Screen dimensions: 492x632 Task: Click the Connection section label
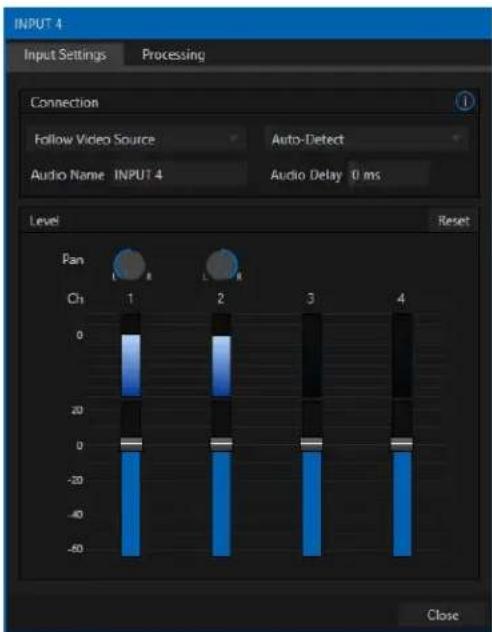click(x=64, y=102)
